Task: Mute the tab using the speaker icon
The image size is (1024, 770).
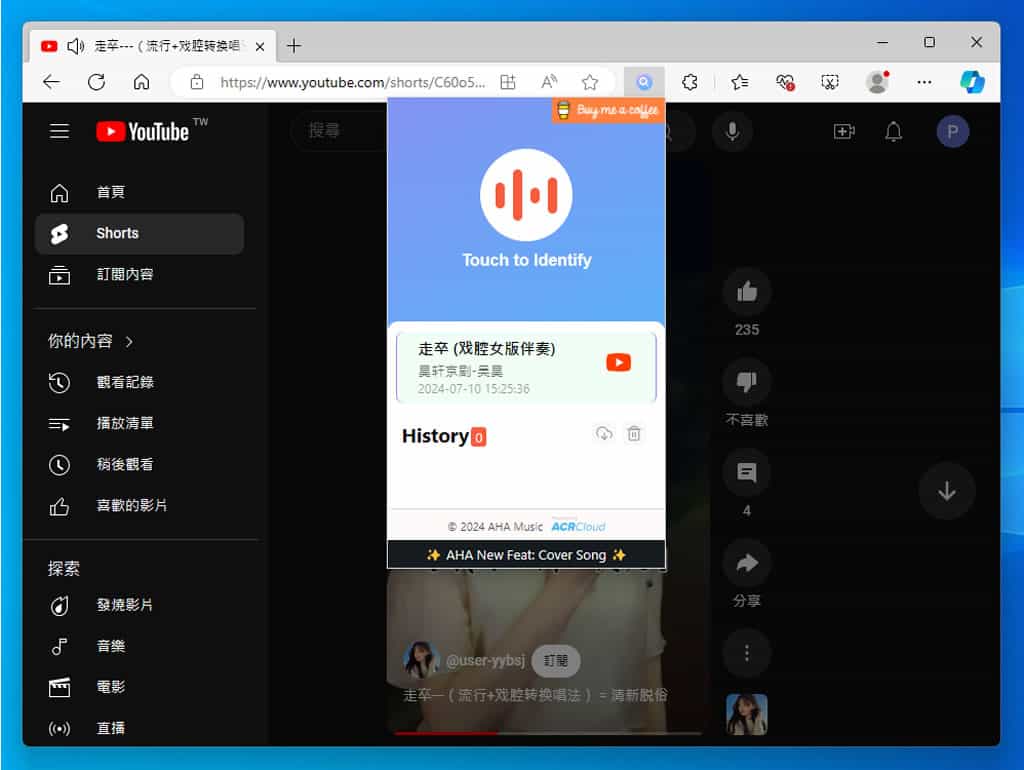Action: click(76, 46)
